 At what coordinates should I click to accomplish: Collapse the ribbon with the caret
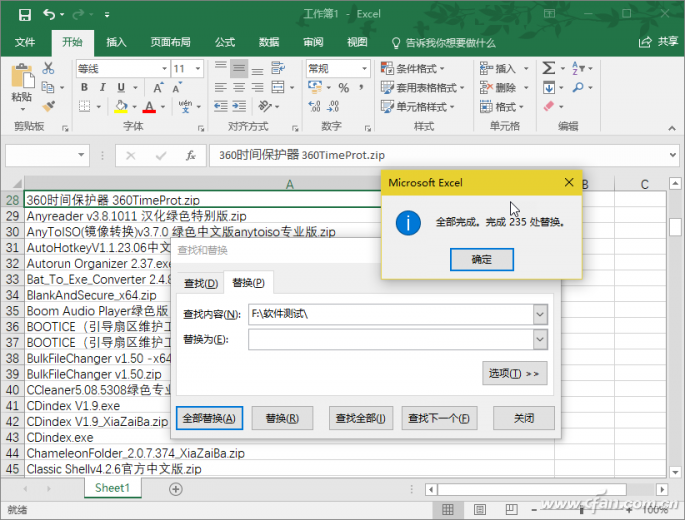671,128
